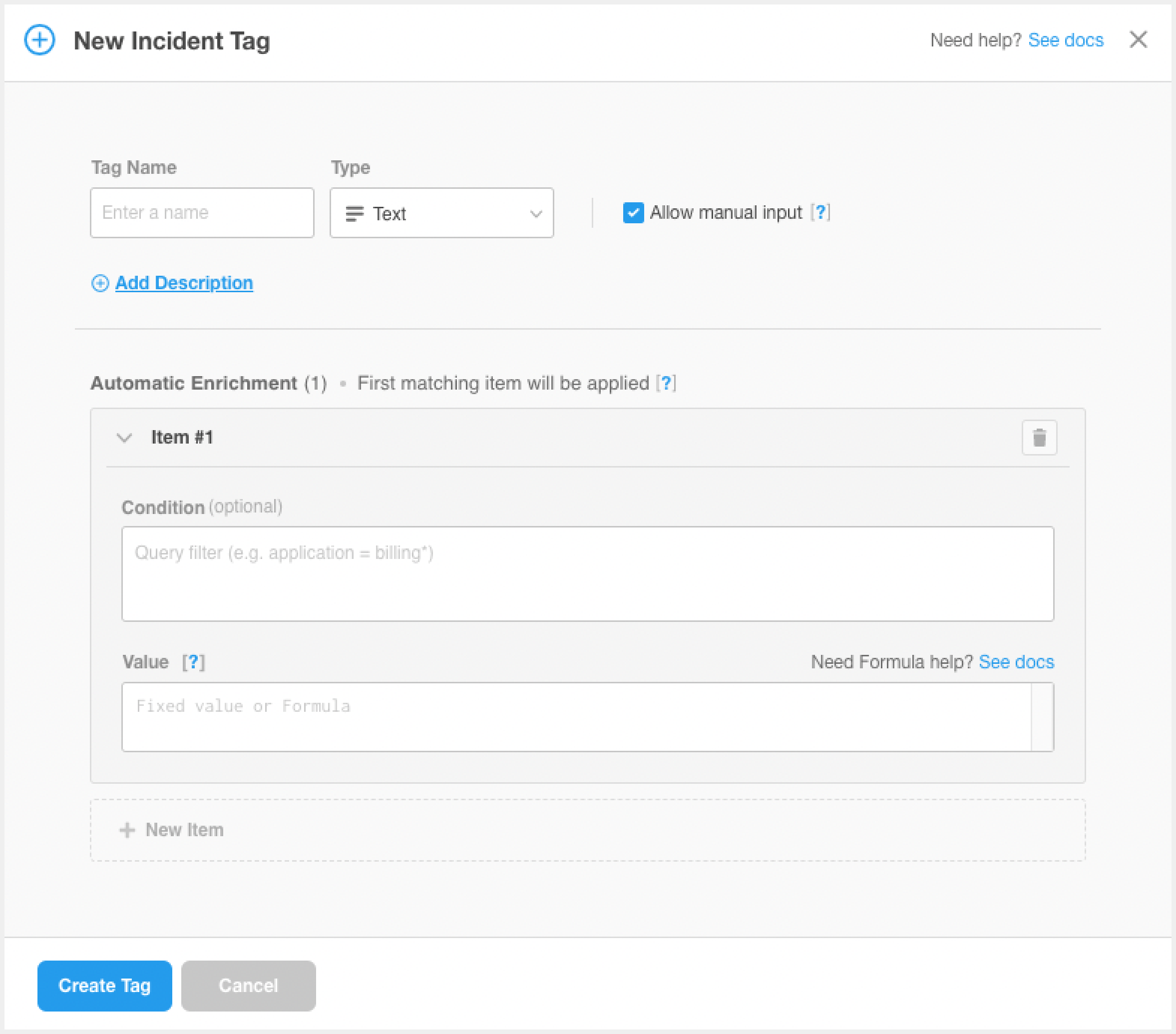Click the help icon next to Allow manual input
The width and height of the screenshot is (1176, 1034).
tap(820, 212)
